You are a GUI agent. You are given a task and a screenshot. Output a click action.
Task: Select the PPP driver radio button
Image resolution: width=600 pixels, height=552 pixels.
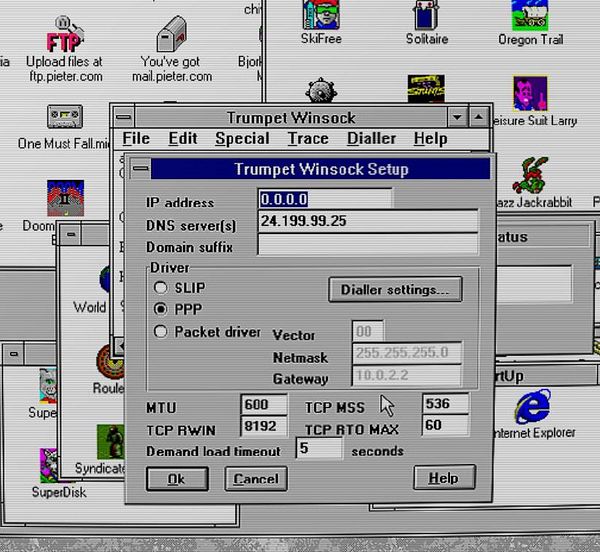160,309
